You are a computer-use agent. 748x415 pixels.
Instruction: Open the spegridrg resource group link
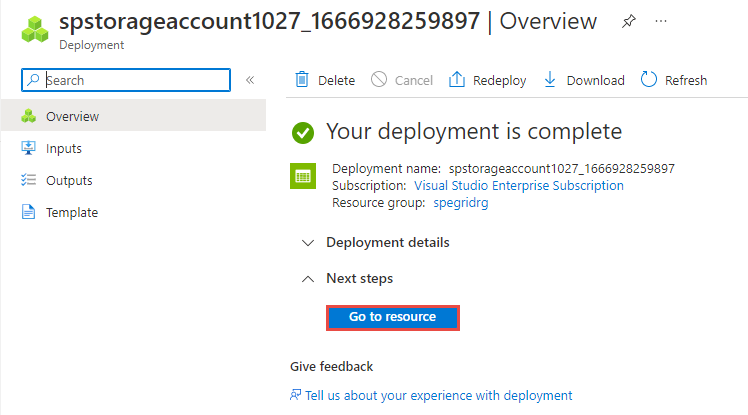461,203
